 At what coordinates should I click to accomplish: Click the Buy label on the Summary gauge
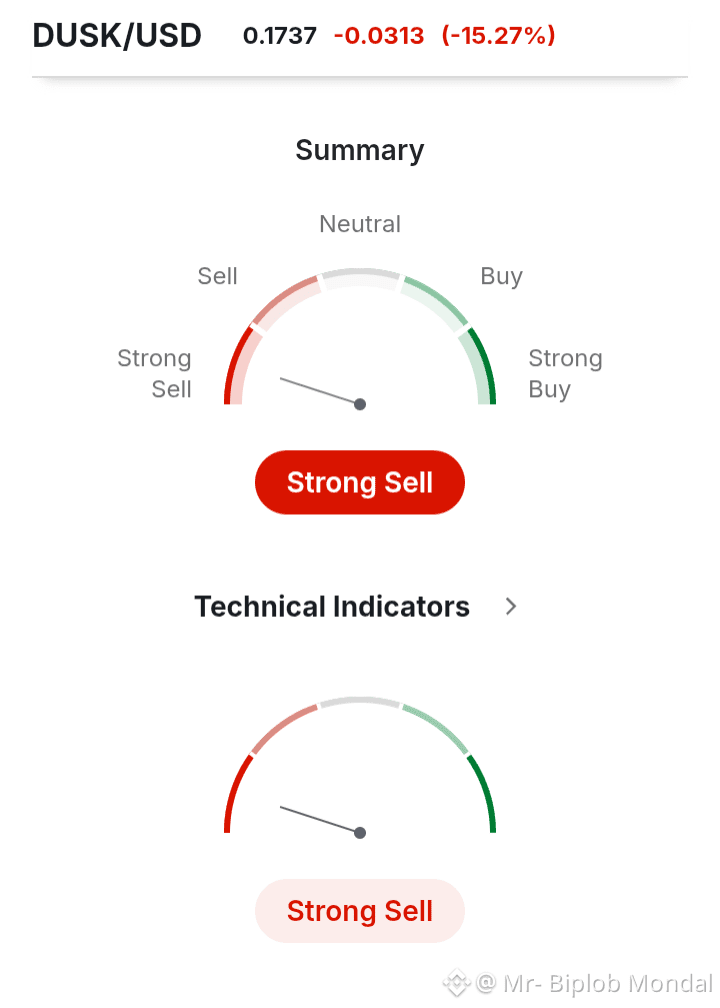pyautogui.click(x=502, y=276)
